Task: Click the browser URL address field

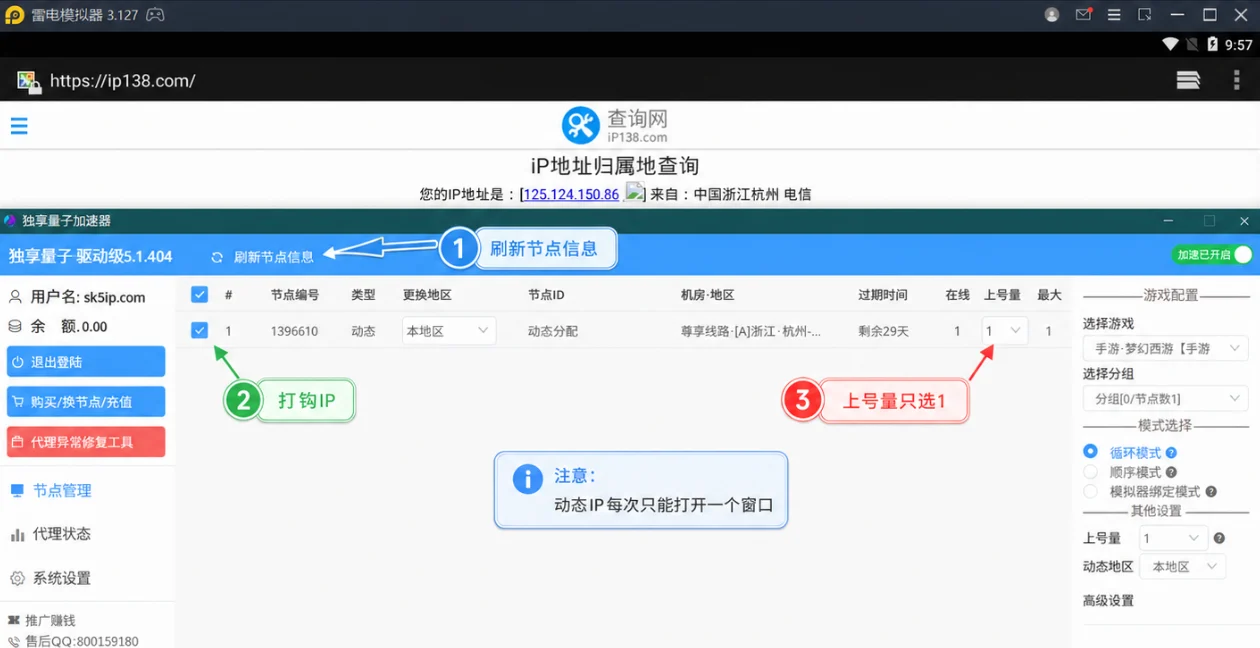Action: pyautogui.click(x=123, y=81)
